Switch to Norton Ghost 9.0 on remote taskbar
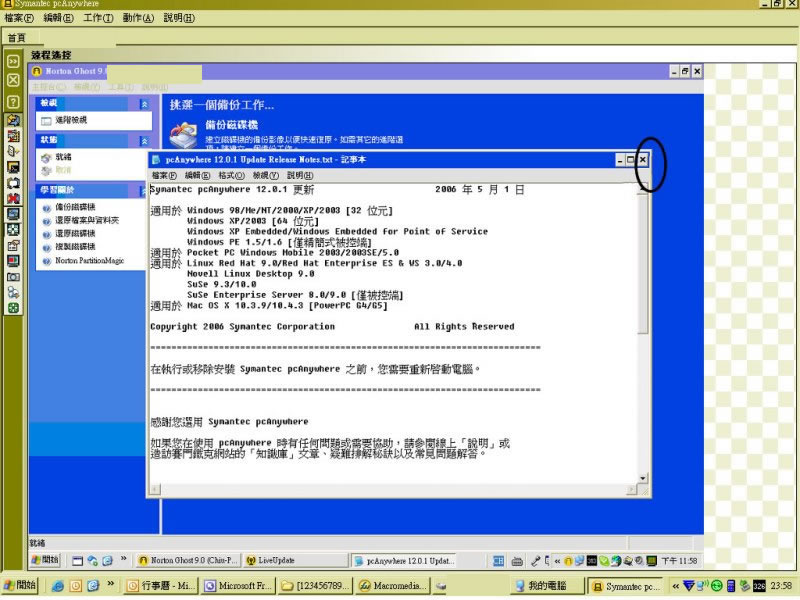The width and height of the screenshot is (800, 600). coord(189,561)
